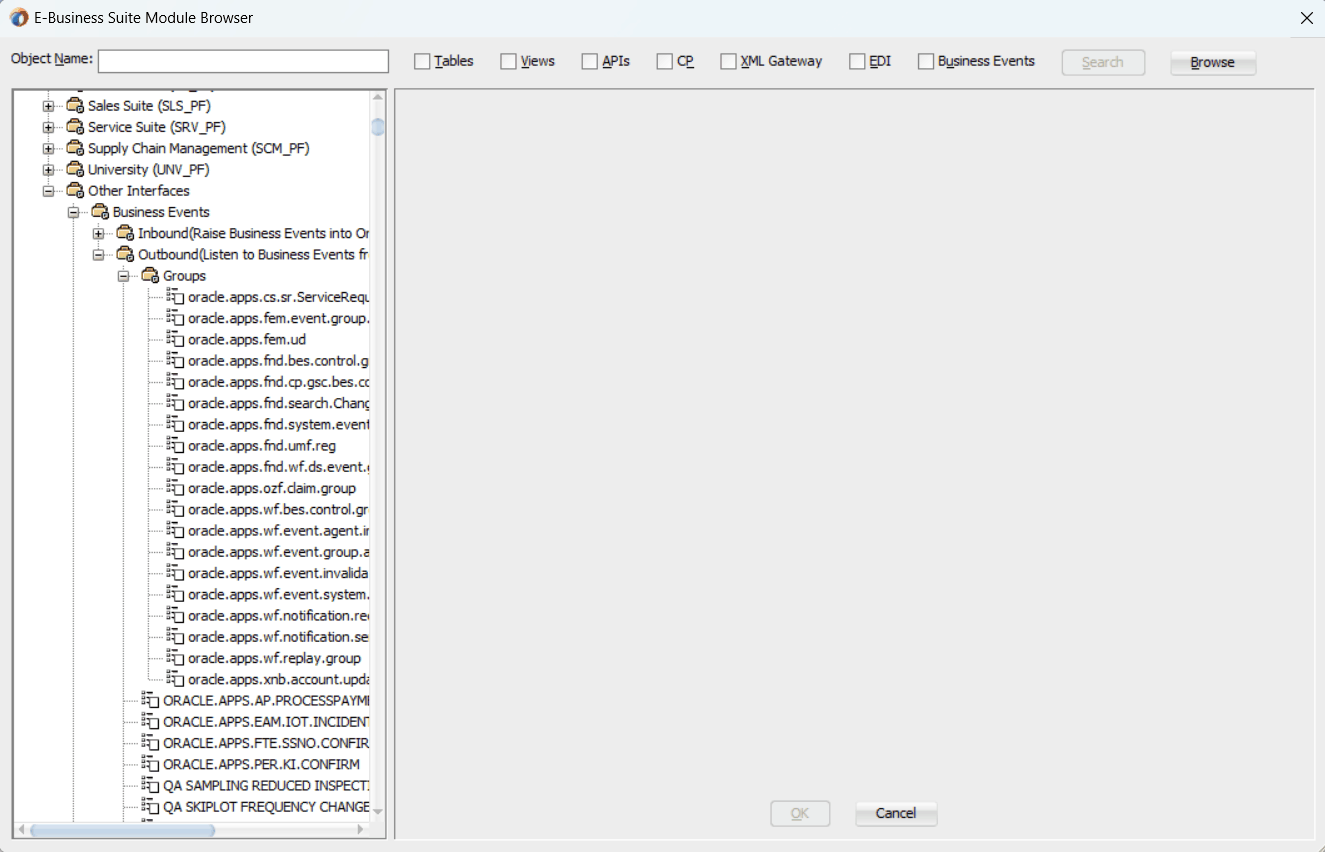Click the icon beside QA SAMPLING REDUCED INSPECT
This screenshot has height=852, width=1325.
150,785
